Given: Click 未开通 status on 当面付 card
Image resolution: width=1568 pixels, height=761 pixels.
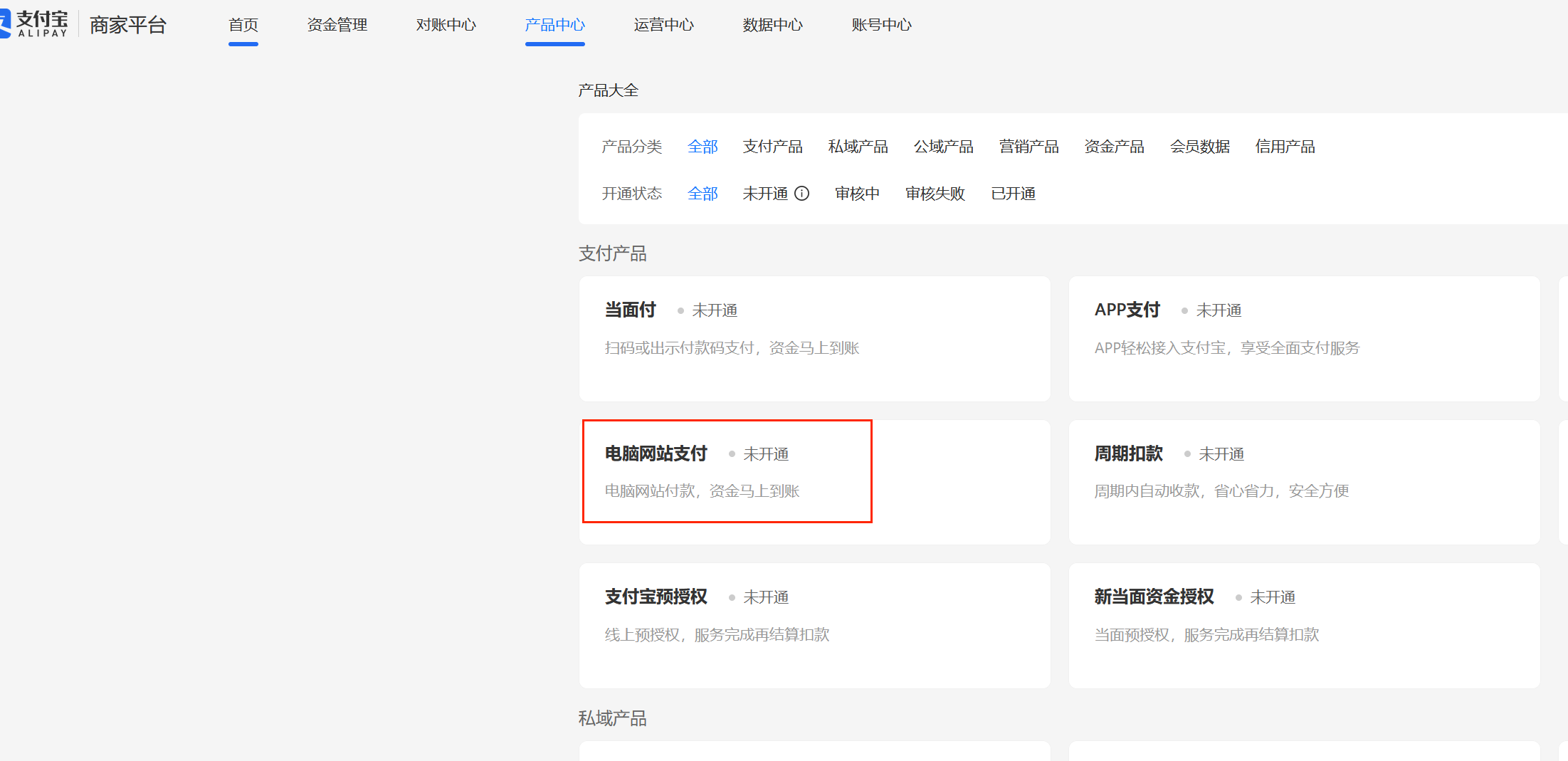Looking at the screenshot, I should pyautogui.click(x=715, y=310).
